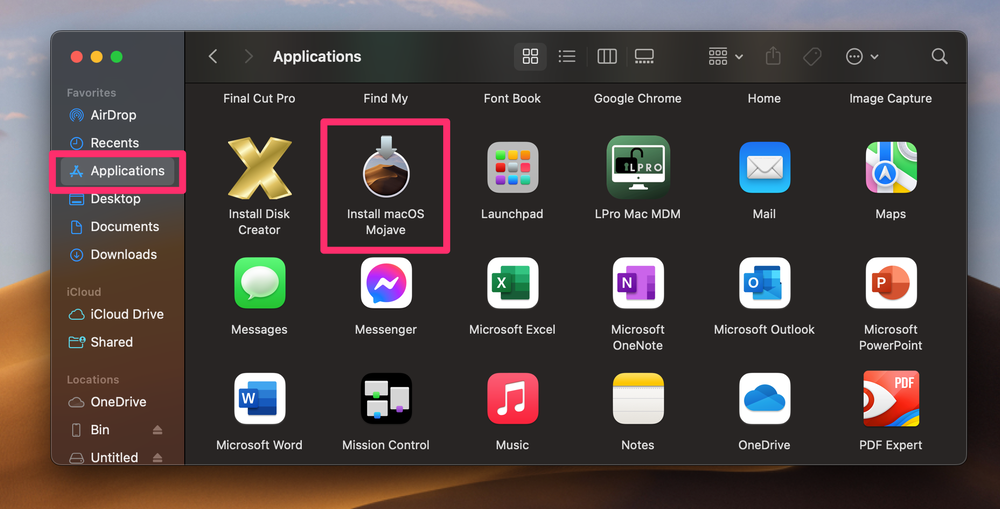Click the Share toolbar button
Viewport: 1000px width, 509px height.
point(773,57)
